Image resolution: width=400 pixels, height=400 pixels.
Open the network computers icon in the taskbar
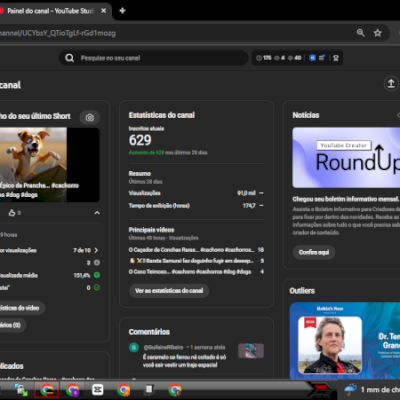21,390
